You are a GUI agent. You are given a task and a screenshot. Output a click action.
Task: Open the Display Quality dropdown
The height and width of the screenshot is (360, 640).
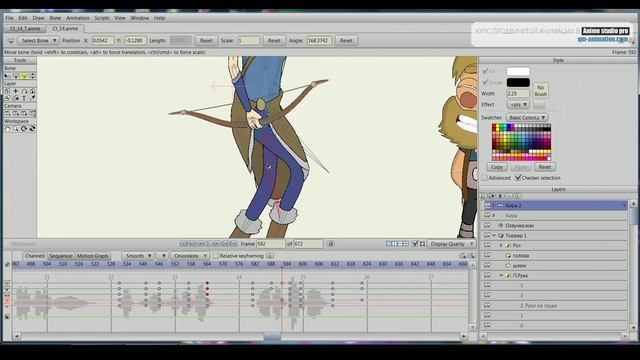(x=451, y=244)
